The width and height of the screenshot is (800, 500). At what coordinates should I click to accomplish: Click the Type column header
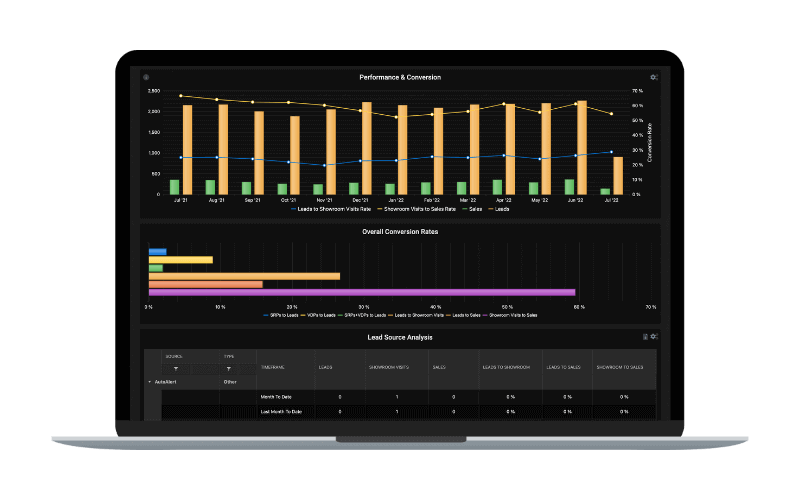pyautogui.click(x=229, y=356)
